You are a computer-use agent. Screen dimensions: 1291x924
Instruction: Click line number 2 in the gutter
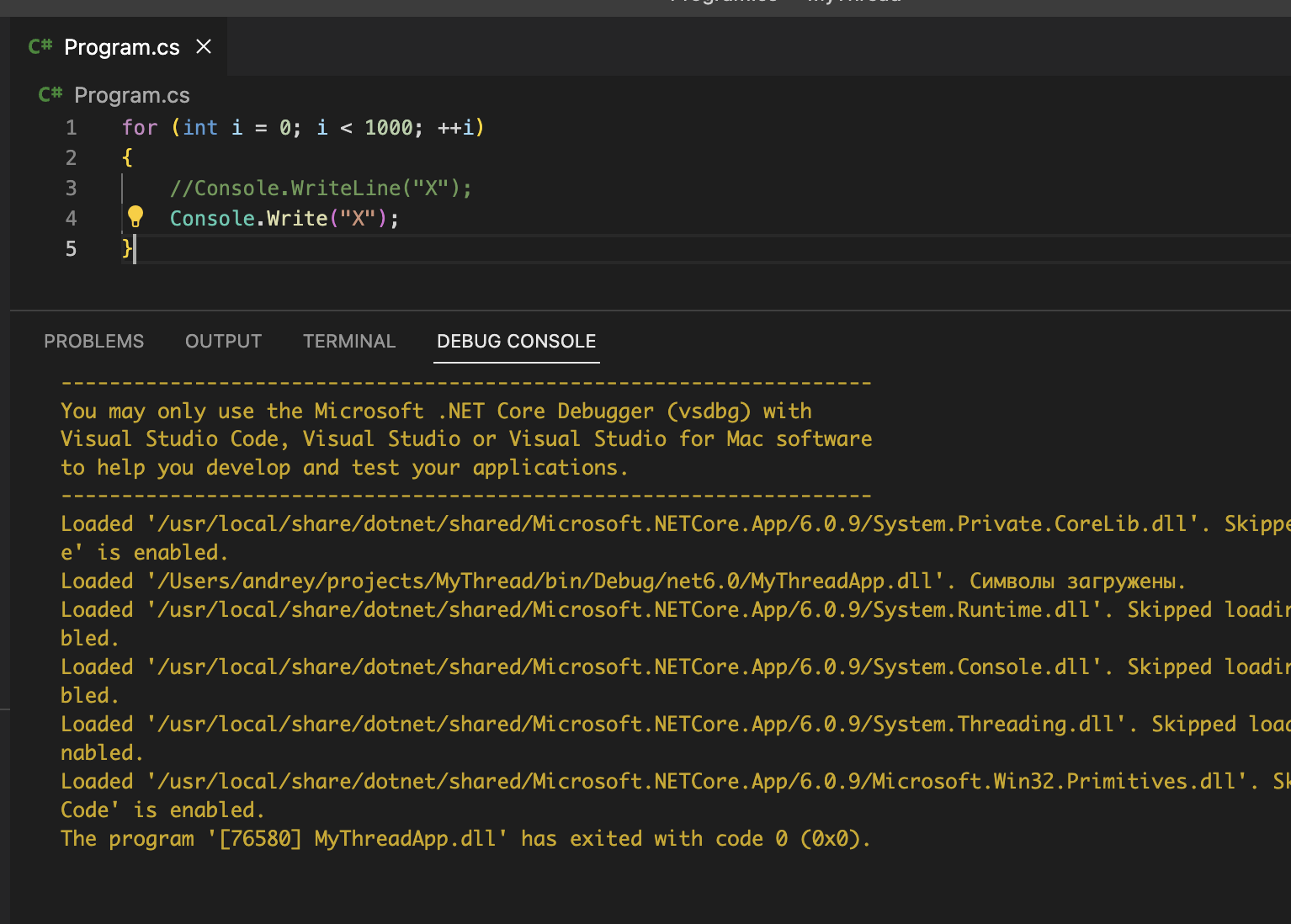tap(72, 158)
